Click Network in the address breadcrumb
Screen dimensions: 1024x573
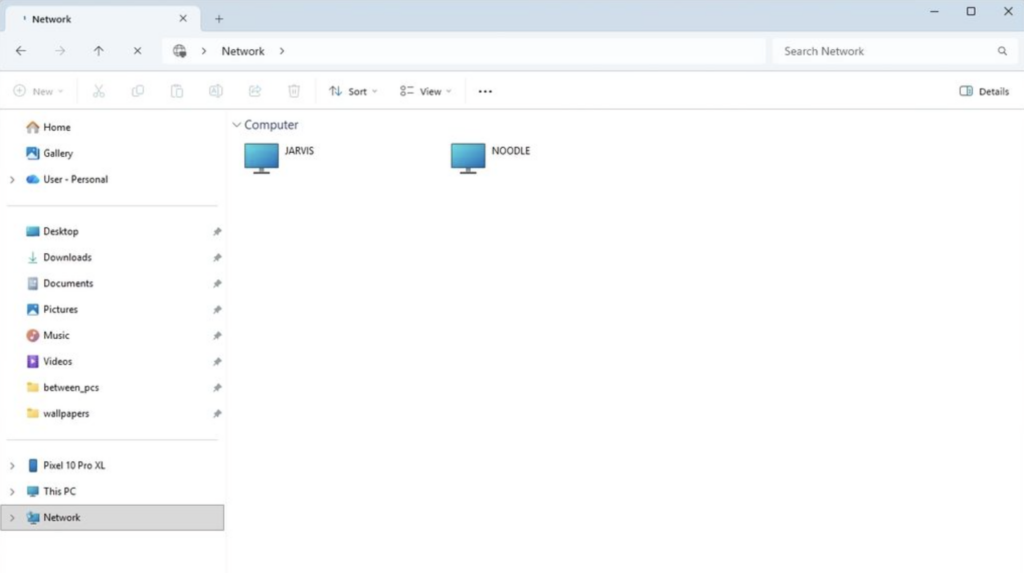click(243, 51)
